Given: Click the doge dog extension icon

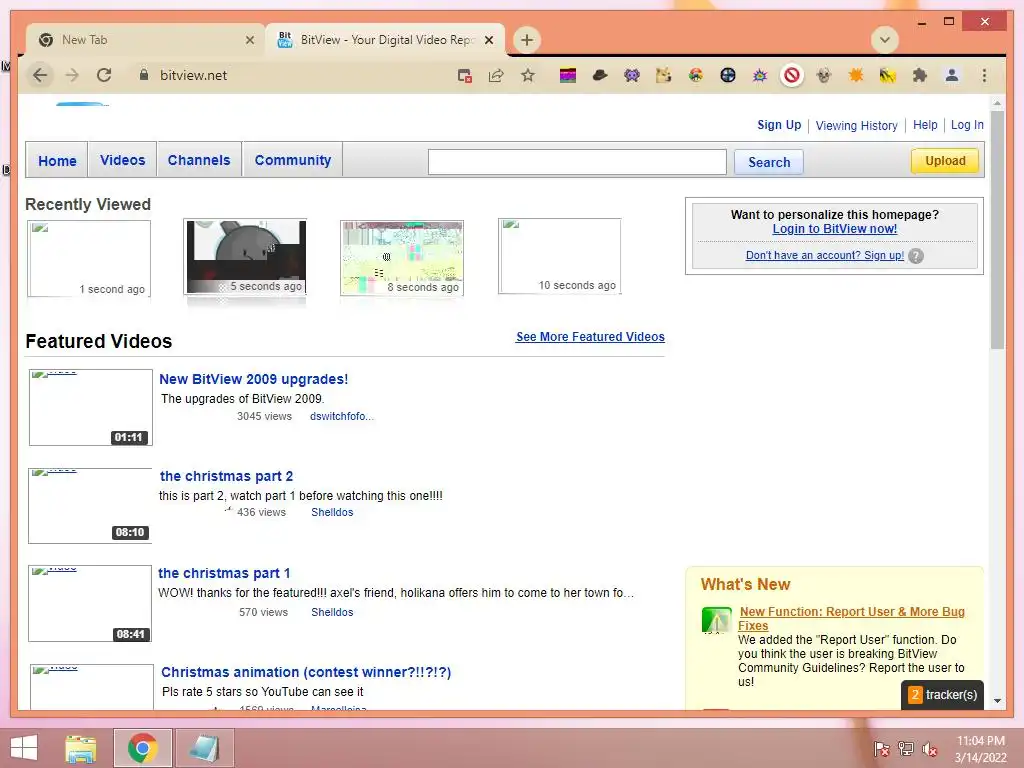Looking at the screenshot, I should tap(664, 76).
